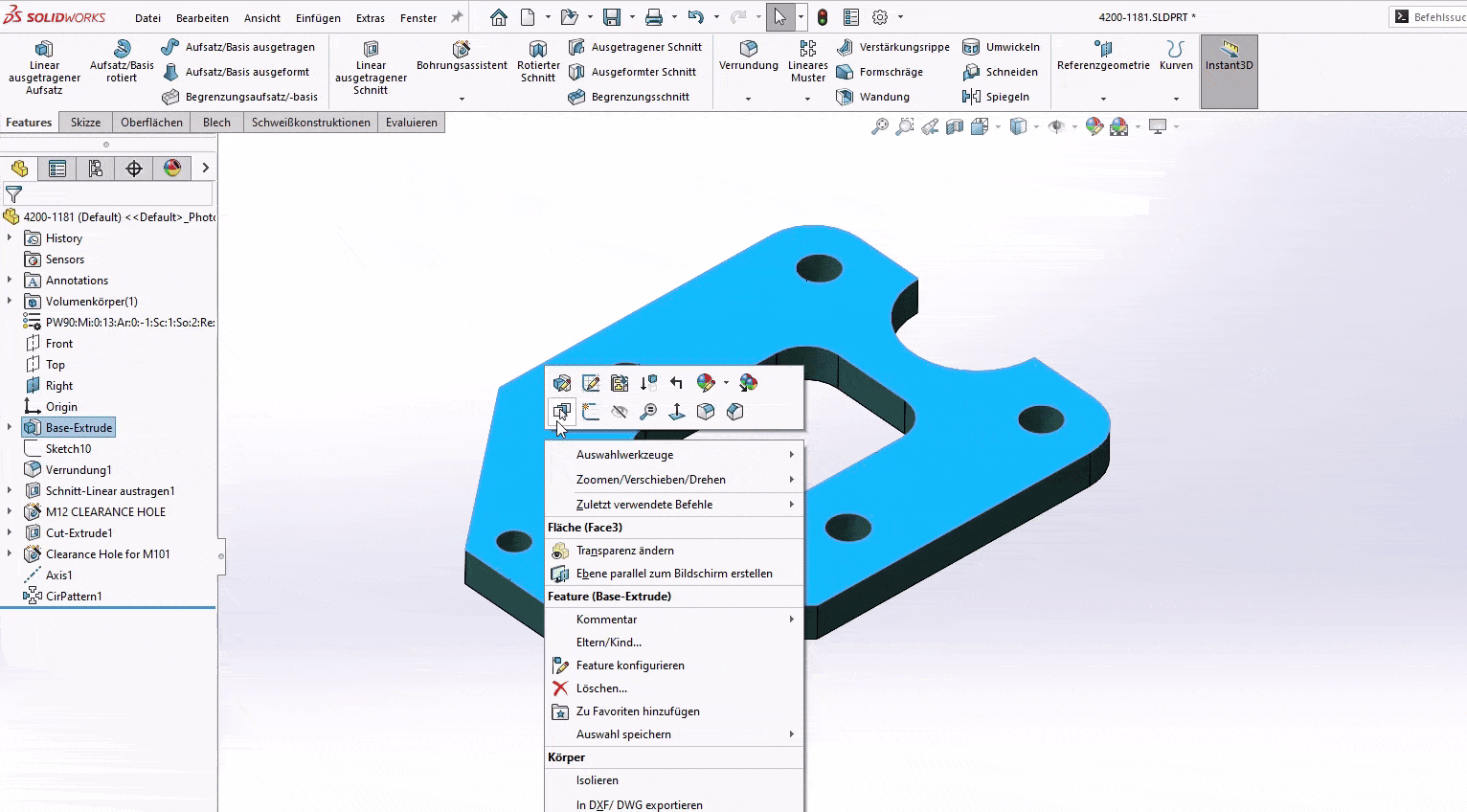Click the Bohrungsassistent (Hole Wizard) tool
1467x812 pixels.
point(462,56)
